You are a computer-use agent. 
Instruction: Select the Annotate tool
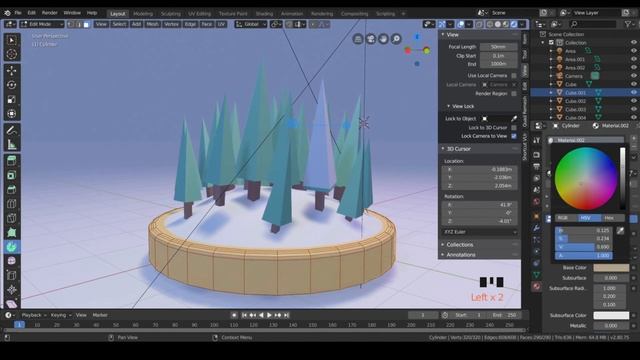[11, 130]
